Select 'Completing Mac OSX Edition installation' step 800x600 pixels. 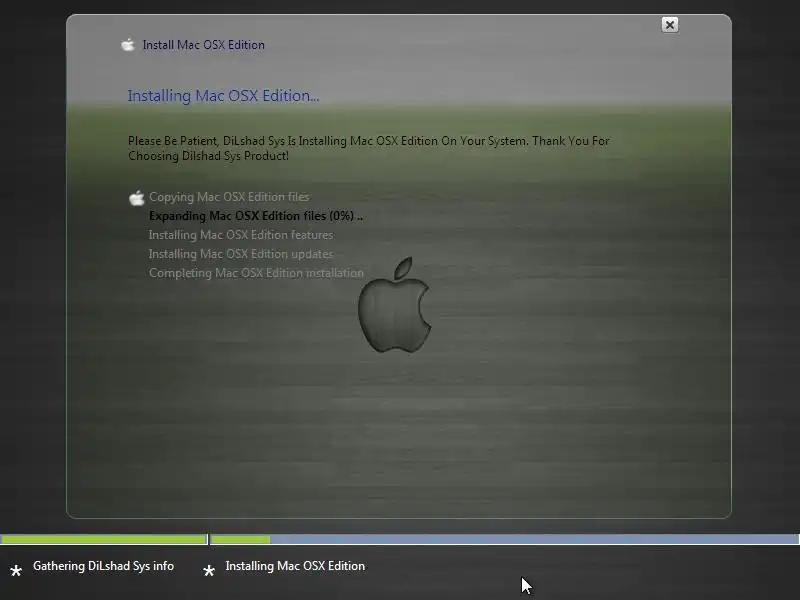[256, 273]
